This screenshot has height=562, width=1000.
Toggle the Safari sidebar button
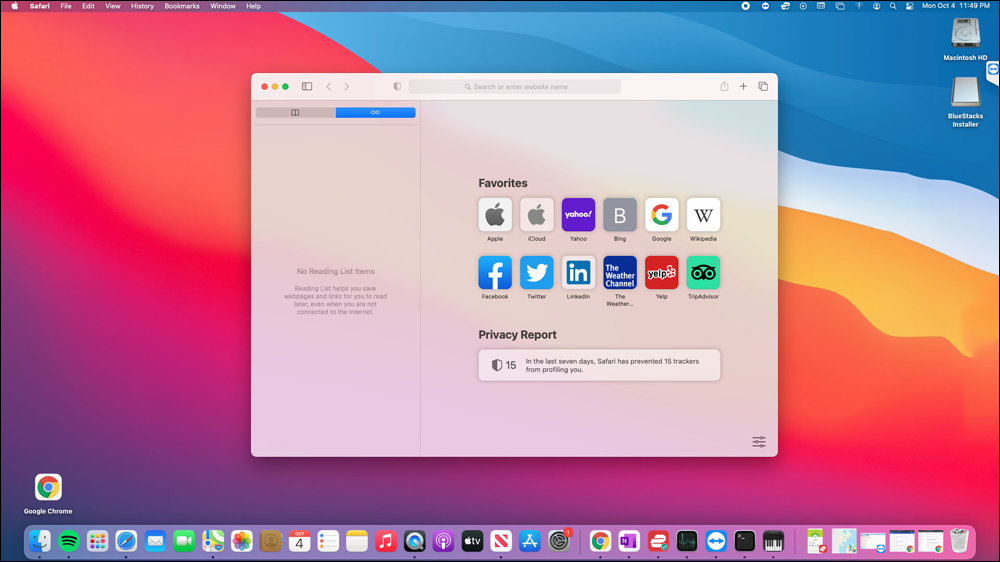[x=307, y=86]
